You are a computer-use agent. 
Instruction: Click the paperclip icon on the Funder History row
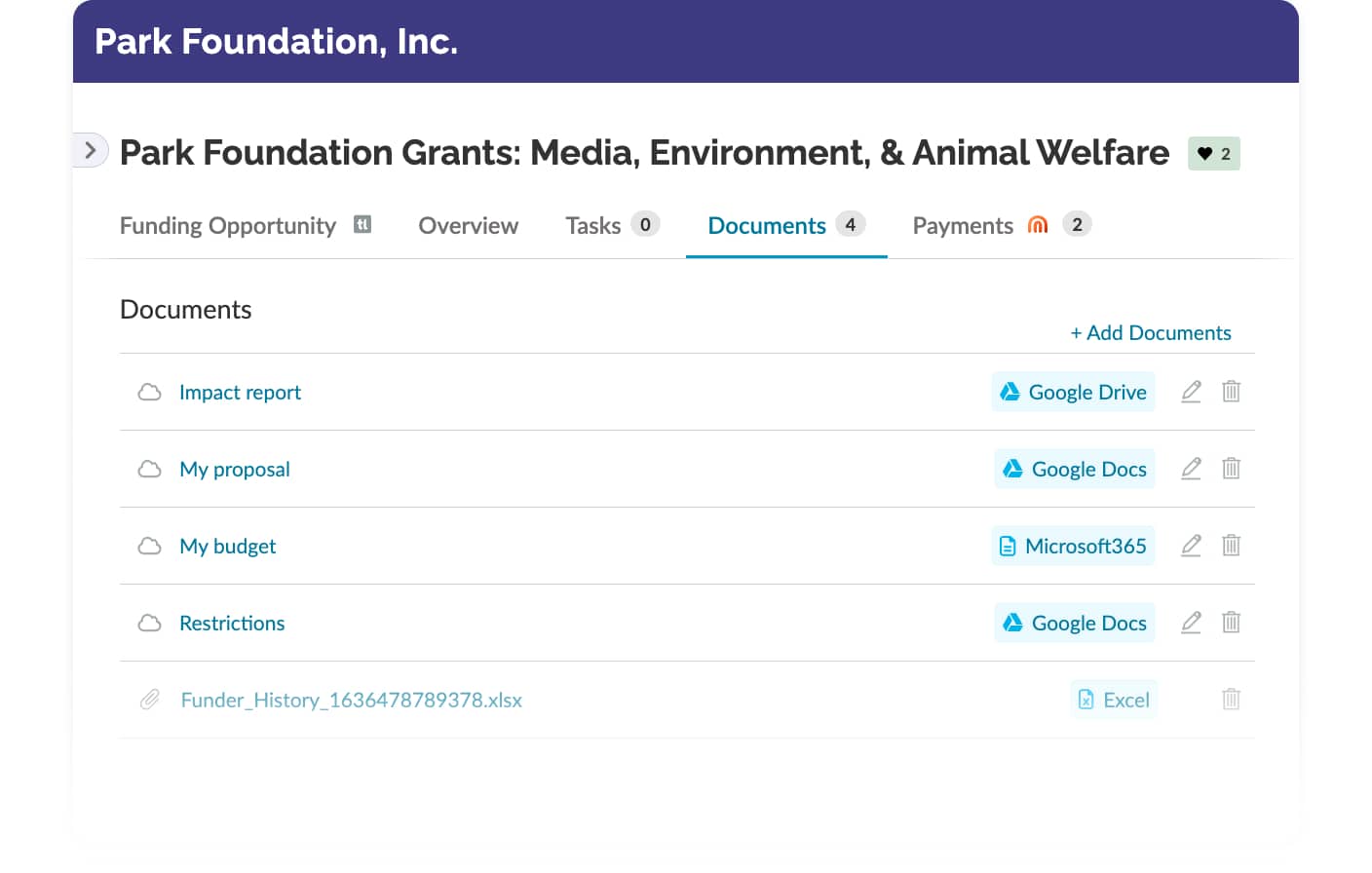coord(149,699)
